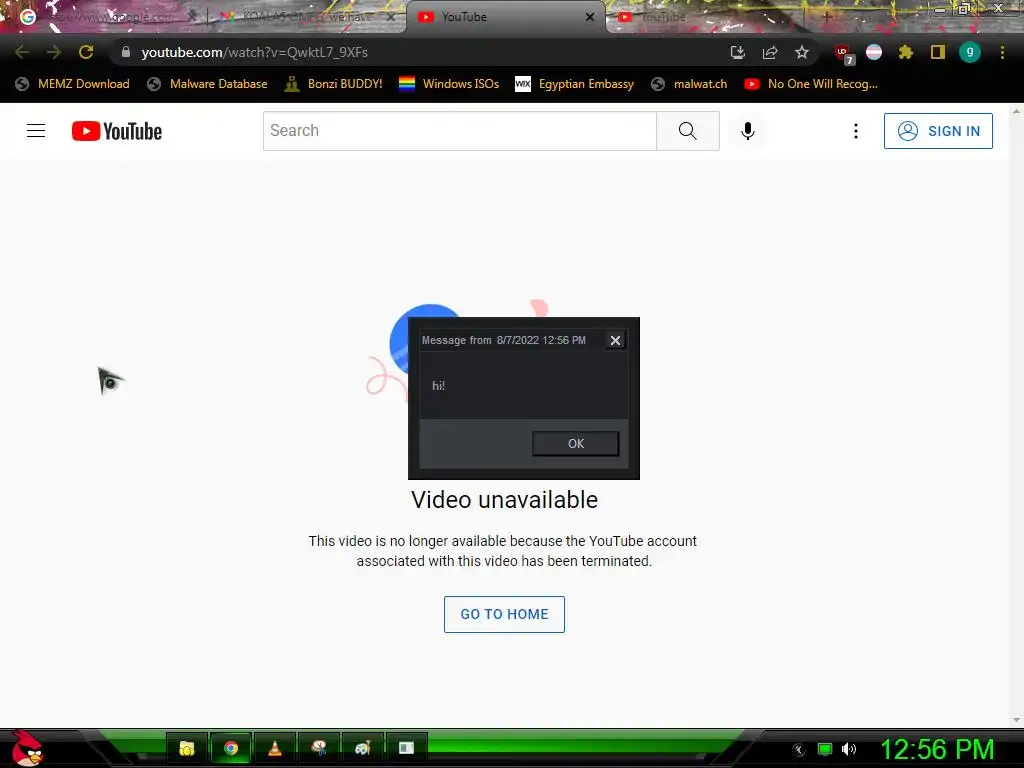Image resolution: width=1024 pixels, height=768 pixels.
Task: Open the Bonzi BUDDY! bookmark
Action: click(334, 84)
